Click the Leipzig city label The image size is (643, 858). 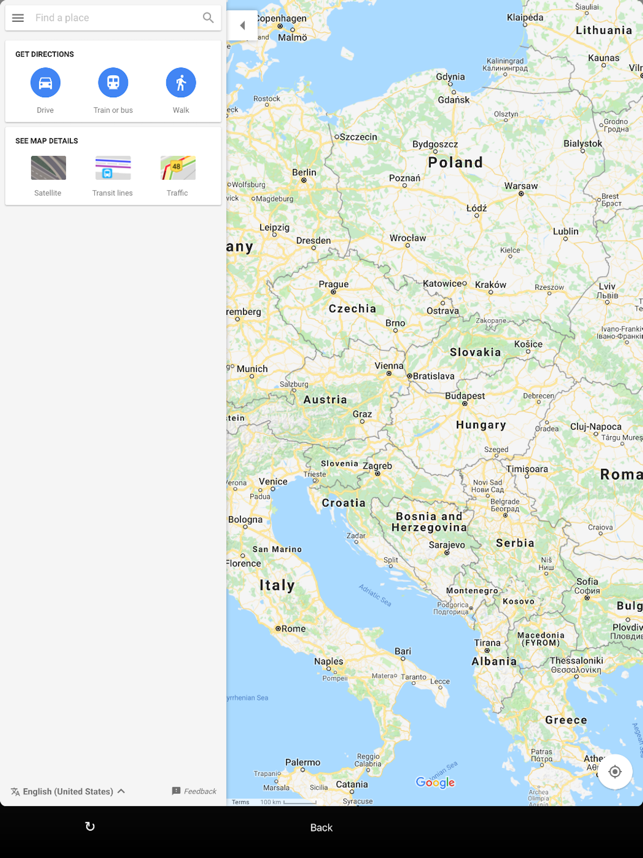pyautogui.click(x=274, y=227)
